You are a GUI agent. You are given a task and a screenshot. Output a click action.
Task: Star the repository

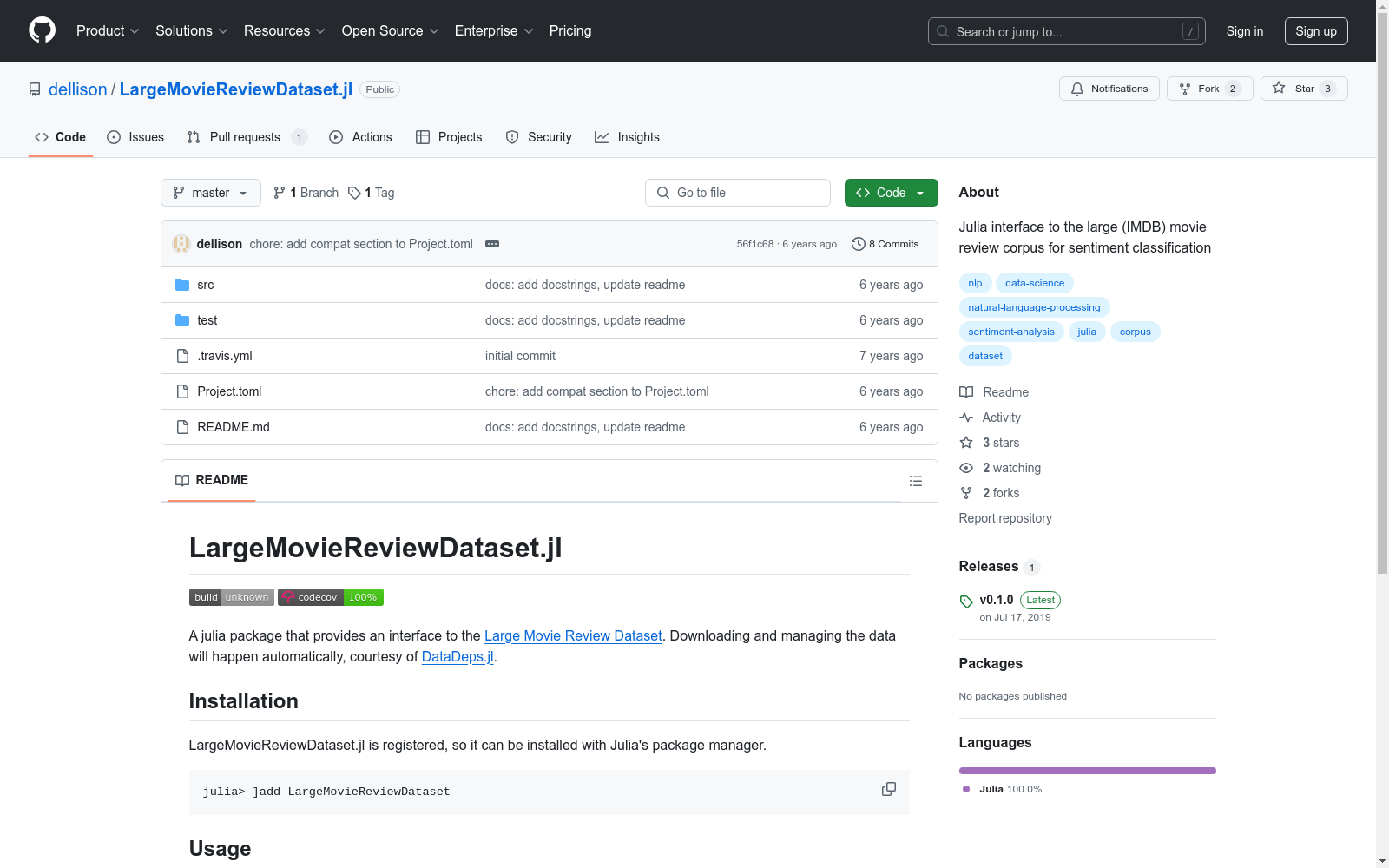[1304, 89]
